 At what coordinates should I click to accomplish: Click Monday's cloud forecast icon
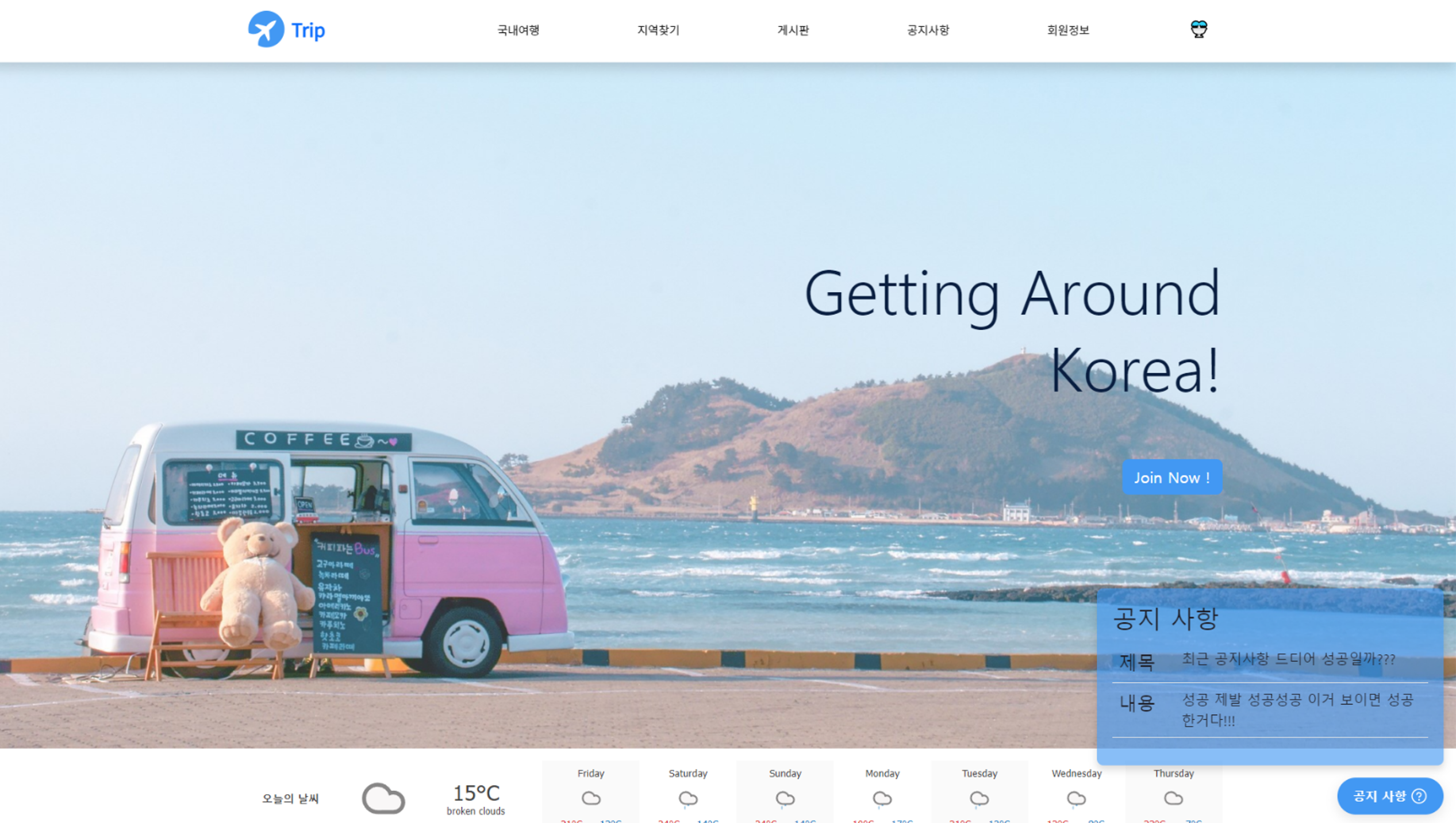[x=882, y=798]
